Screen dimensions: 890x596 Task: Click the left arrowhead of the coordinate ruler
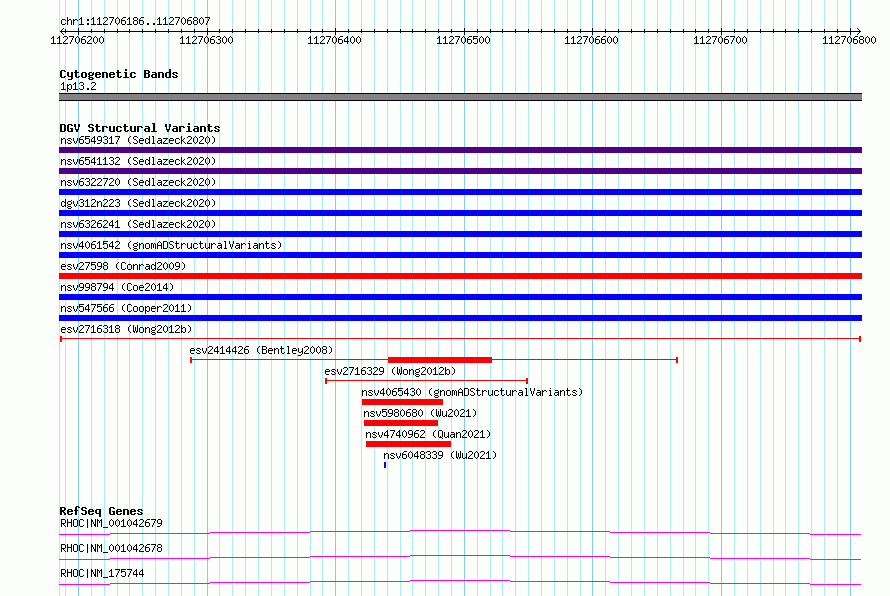click(x=62, y=31)
